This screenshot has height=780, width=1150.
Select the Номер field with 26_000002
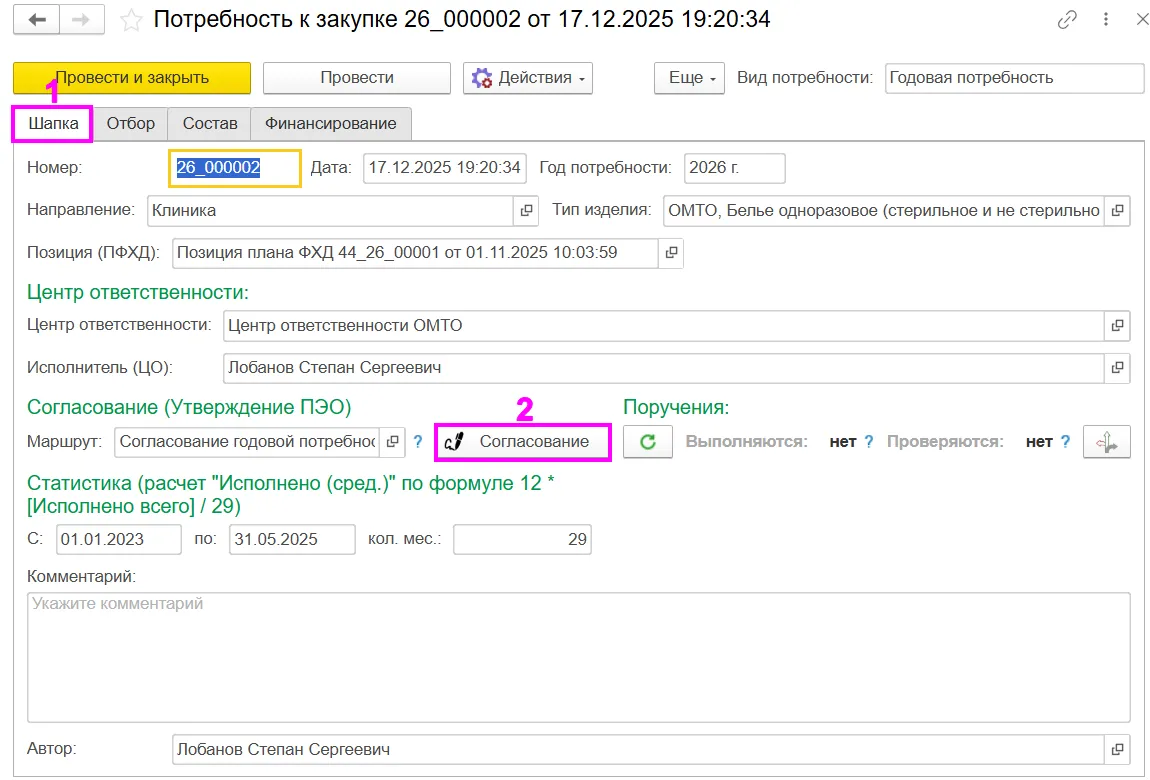235,168
